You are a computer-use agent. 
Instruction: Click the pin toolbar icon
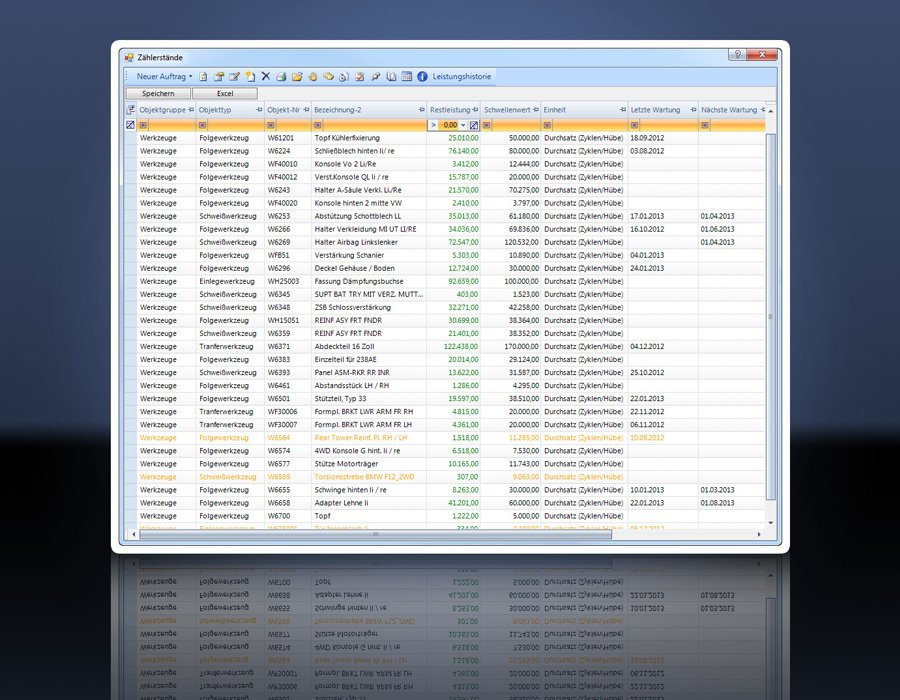pos(375,76)
